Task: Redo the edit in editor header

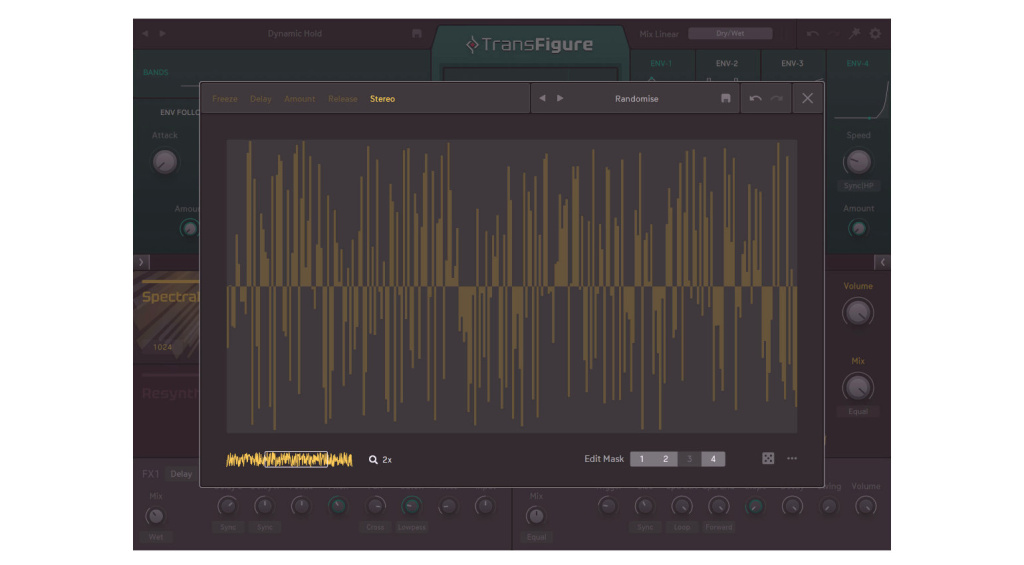Action: click(x=776, y=99)
